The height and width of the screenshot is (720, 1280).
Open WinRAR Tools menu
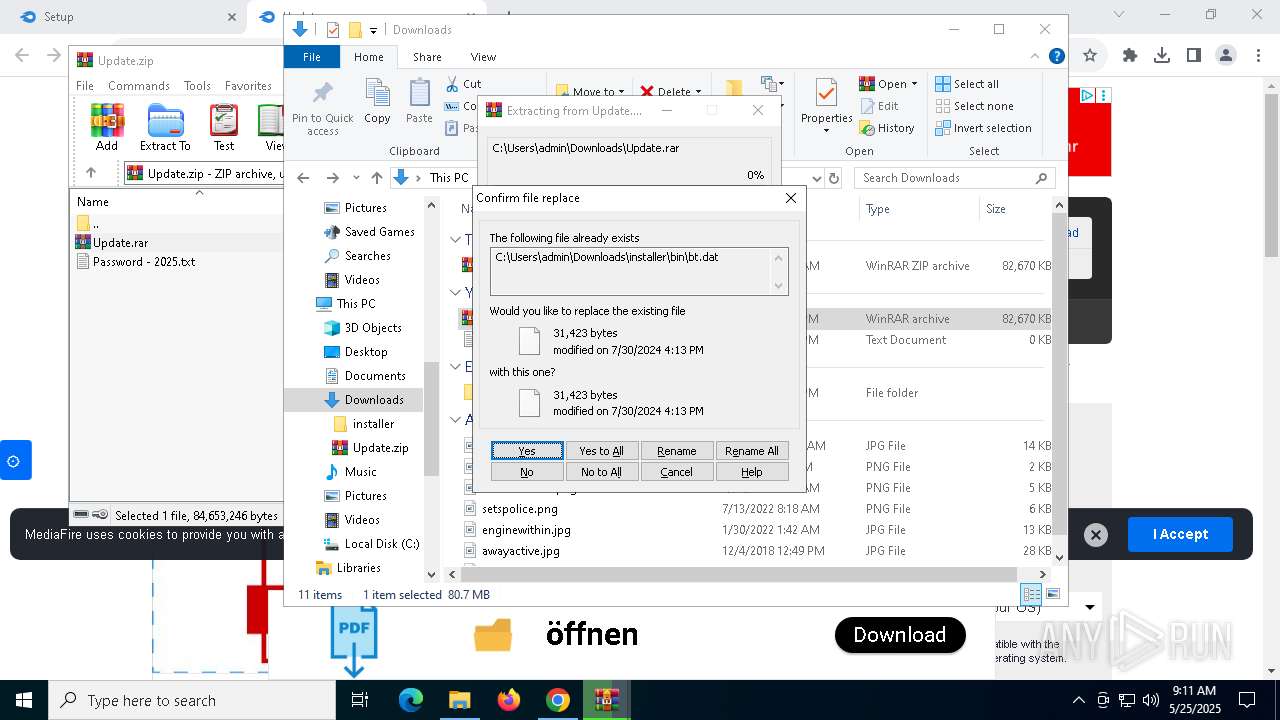coord(197,86)
